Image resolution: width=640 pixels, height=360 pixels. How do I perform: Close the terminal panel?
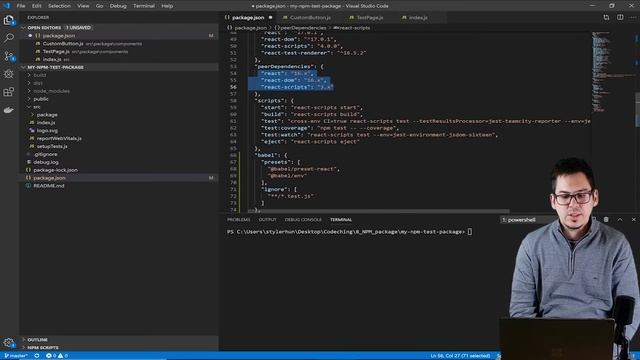pos(633,220)
